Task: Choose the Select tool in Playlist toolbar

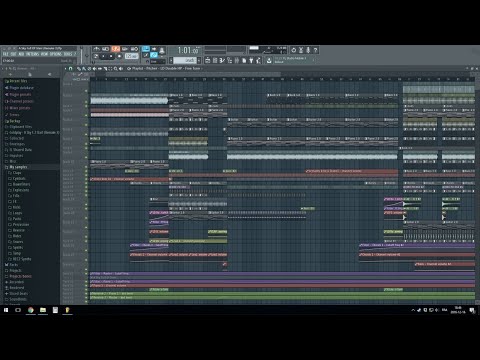Action: (111, 69)
